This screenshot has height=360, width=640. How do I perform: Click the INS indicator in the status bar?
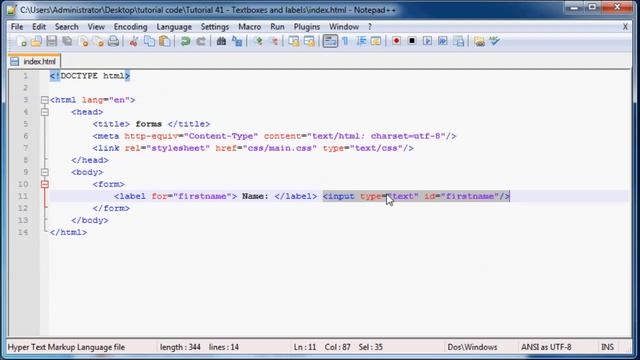pos(607,347)
